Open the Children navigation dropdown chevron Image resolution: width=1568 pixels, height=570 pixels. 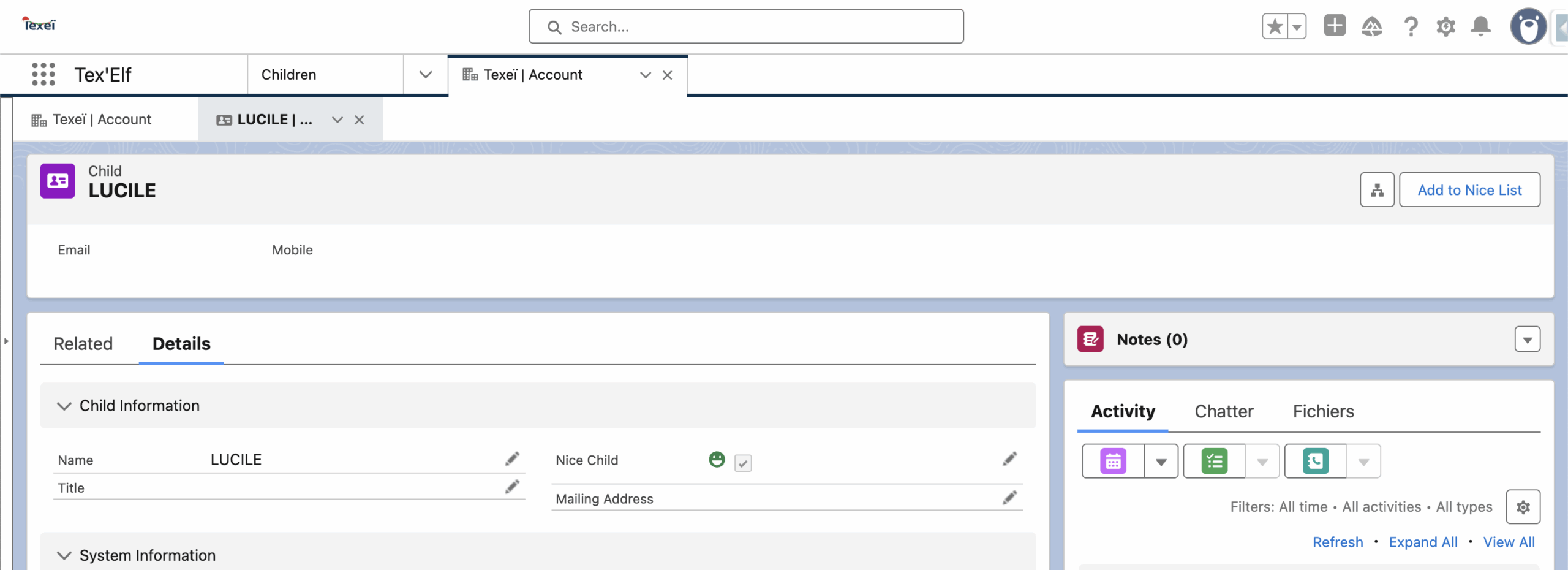pos(426,75)
